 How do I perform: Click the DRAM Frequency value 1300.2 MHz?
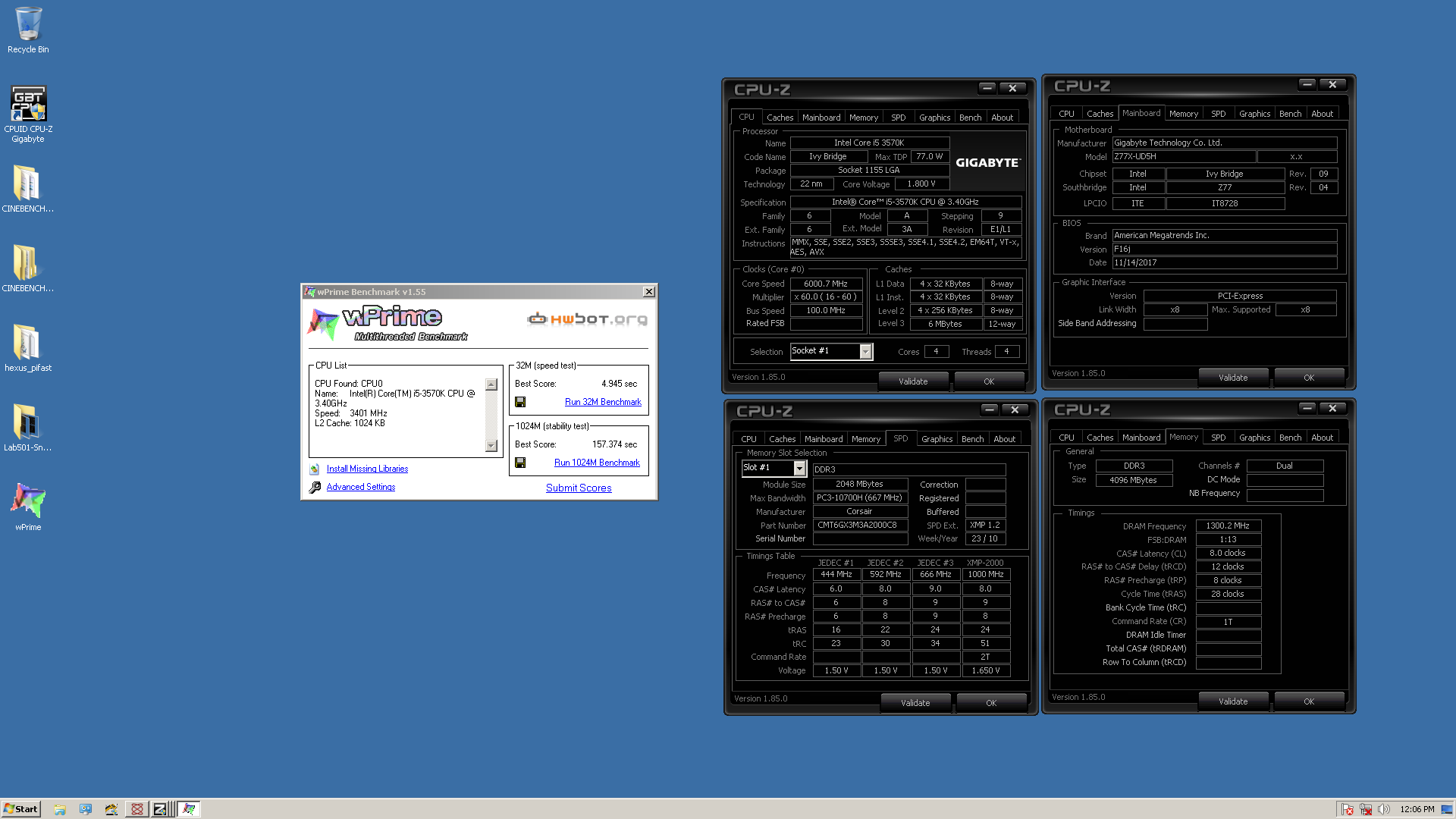[1228, 526]
